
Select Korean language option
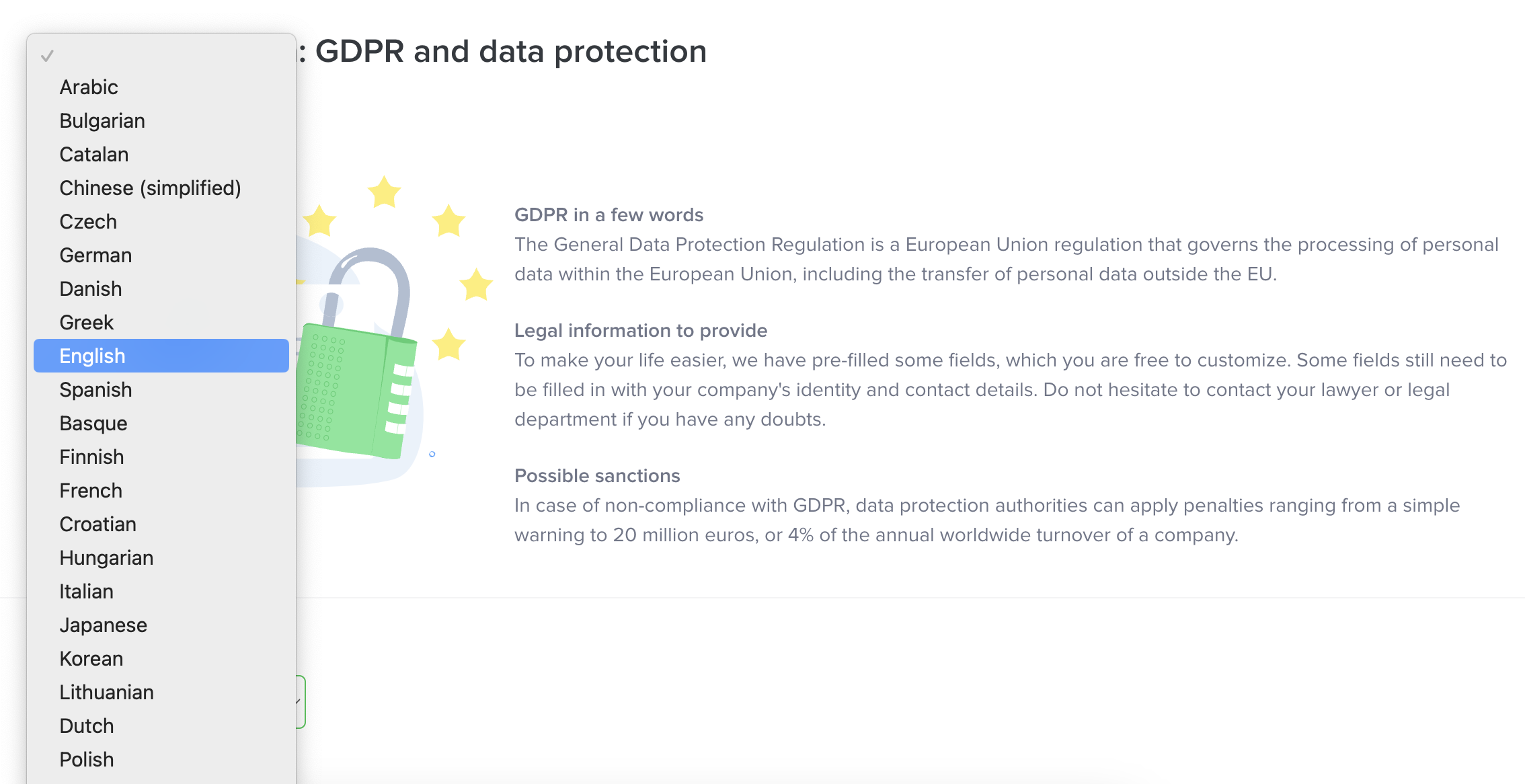point(91,659)
